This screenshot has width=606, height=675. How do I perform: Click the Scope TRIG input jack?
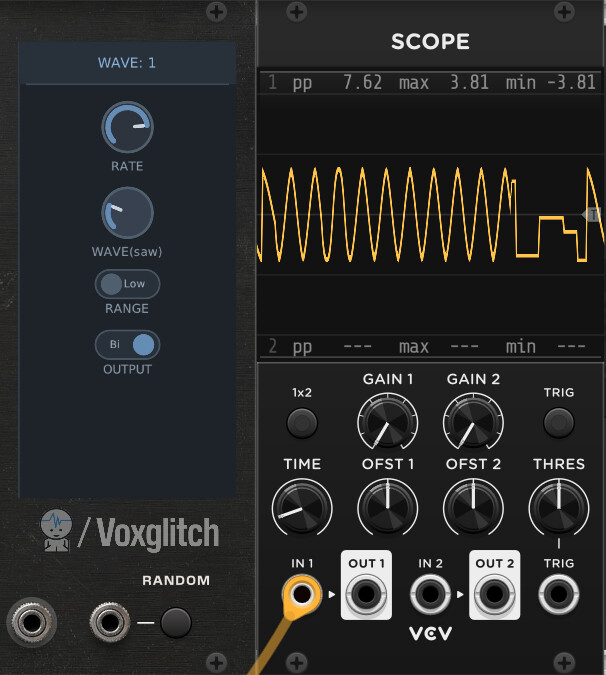[x=558, y=597]
